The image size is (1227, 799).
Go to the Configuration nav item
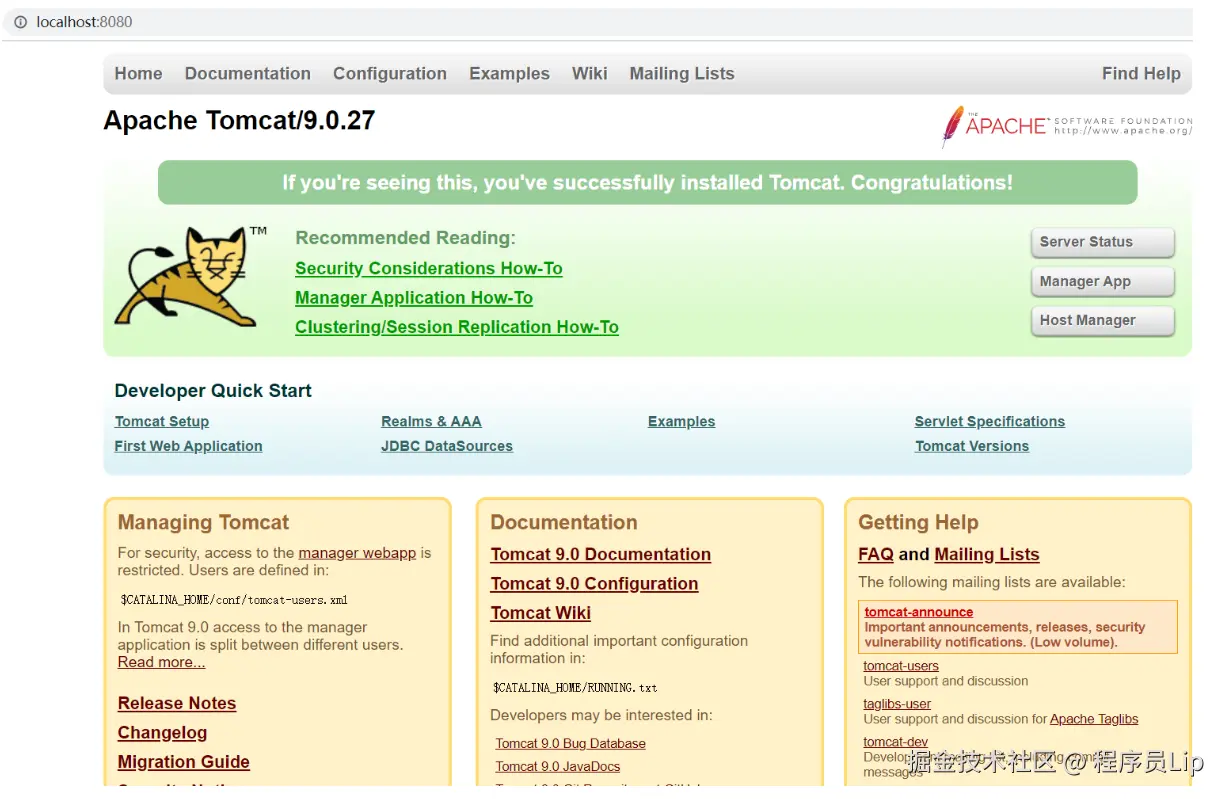(x=390, y=74)
